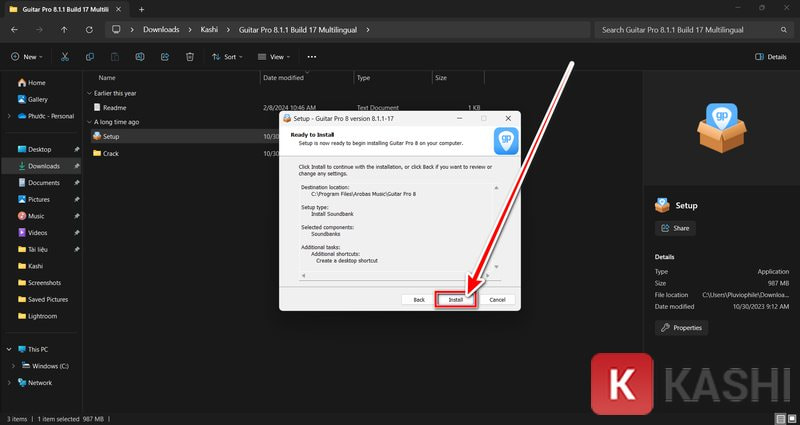Screen dimensions: 800x425
Task: Click the Refresh icon in navigation bar
Action: pyautogui.click(x=89, y=30)
